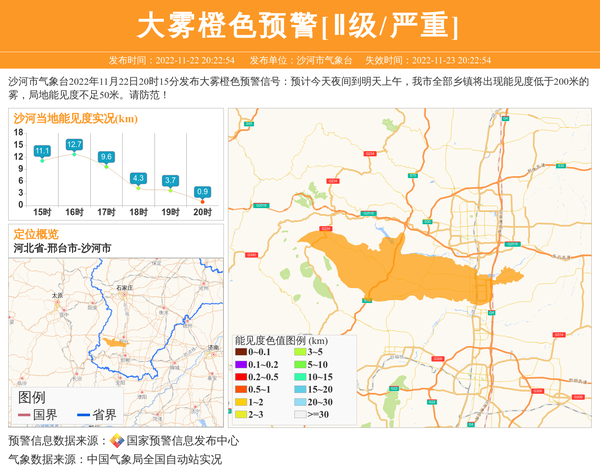600x471 pixels.
Task: Click the orange fog area on the overview map
Action: pyautogui.click(x=115, y=343)
